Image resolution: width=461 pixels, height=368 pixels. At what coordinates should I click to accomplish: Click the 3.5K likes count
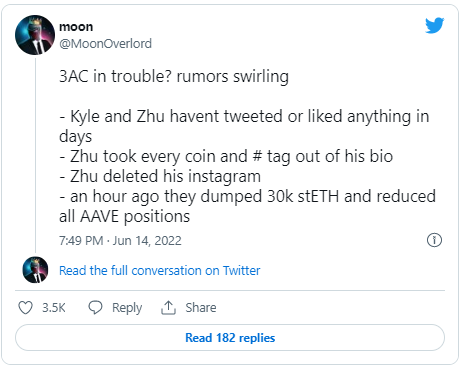54,308
